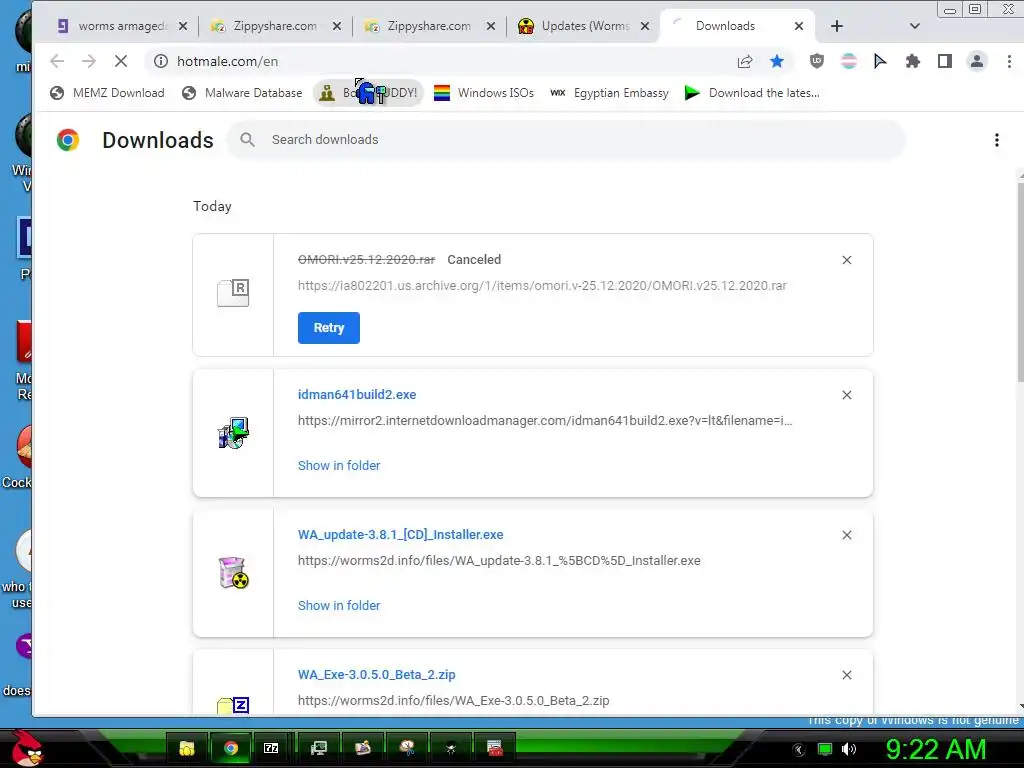Image resolution: width=1024 pixels, height=768 pixels.
Task: Remove OMORI.v25.12.2020.rar from the list
Action: pyautogui.click(x=847, y=260)
